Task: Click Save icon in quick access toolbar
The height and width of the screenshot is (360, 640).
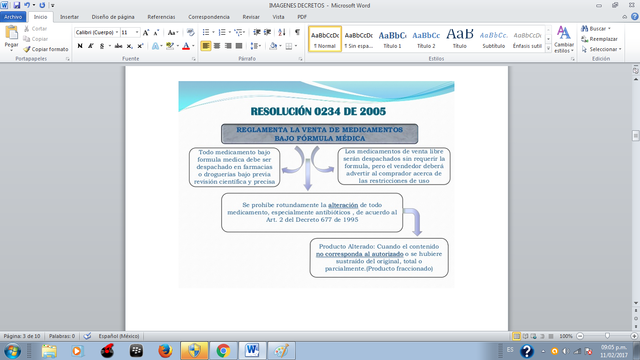Action: pyautogui.click(x=16, y=5)
